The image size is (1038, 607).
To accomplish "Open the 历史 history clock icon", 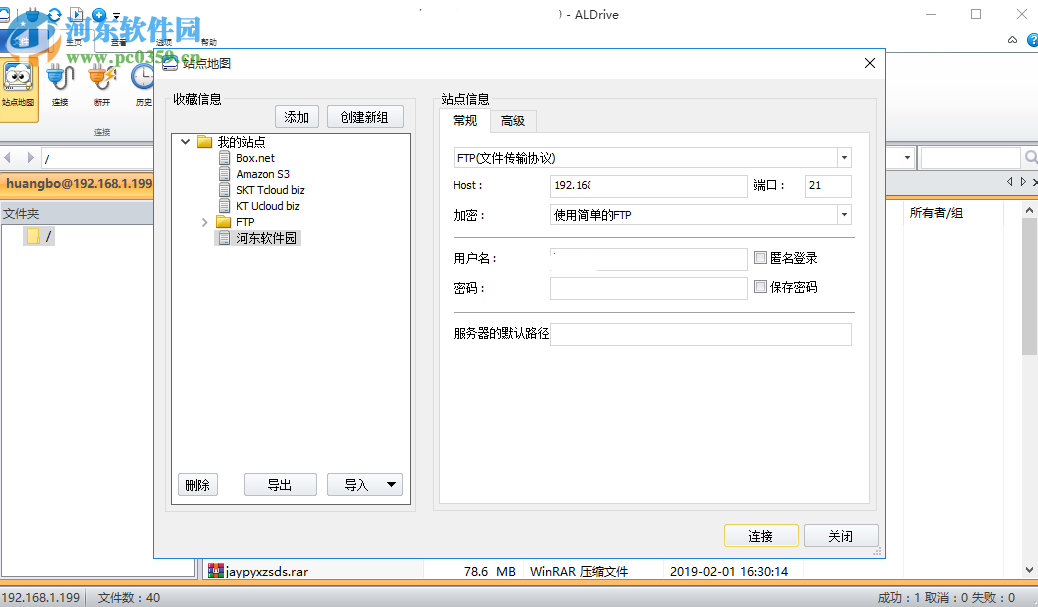I will point(140,78).
